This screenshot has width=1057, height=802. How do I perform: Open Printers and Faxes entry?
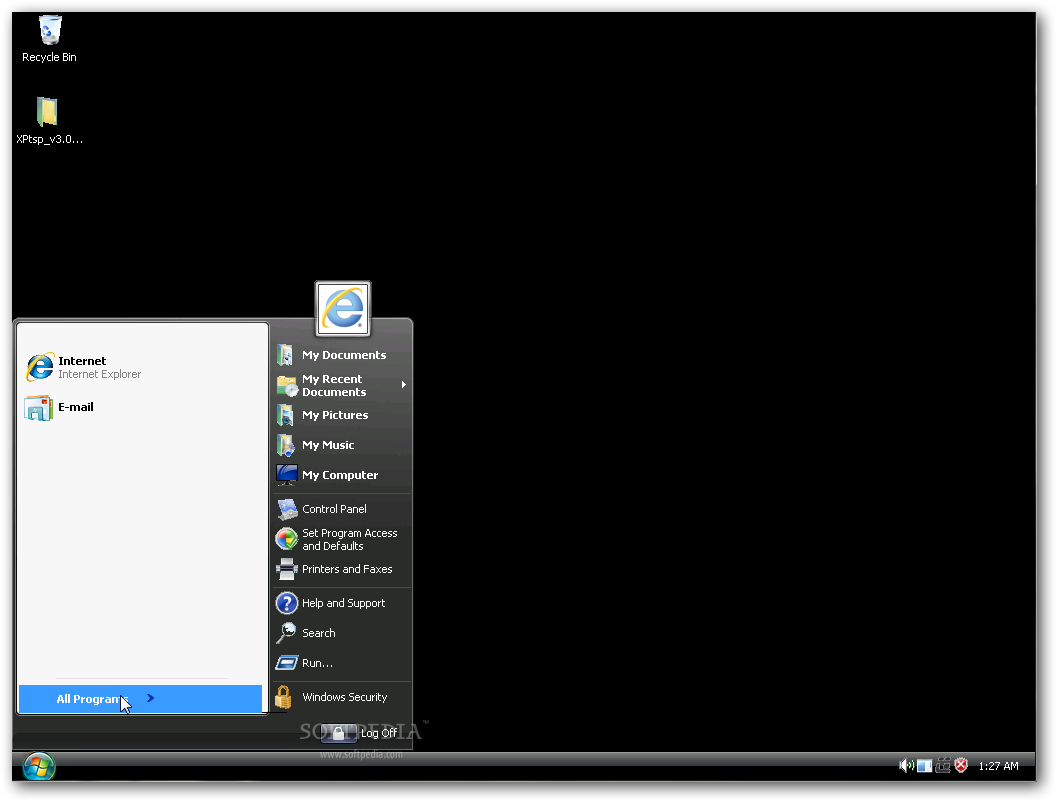(343, 569)
